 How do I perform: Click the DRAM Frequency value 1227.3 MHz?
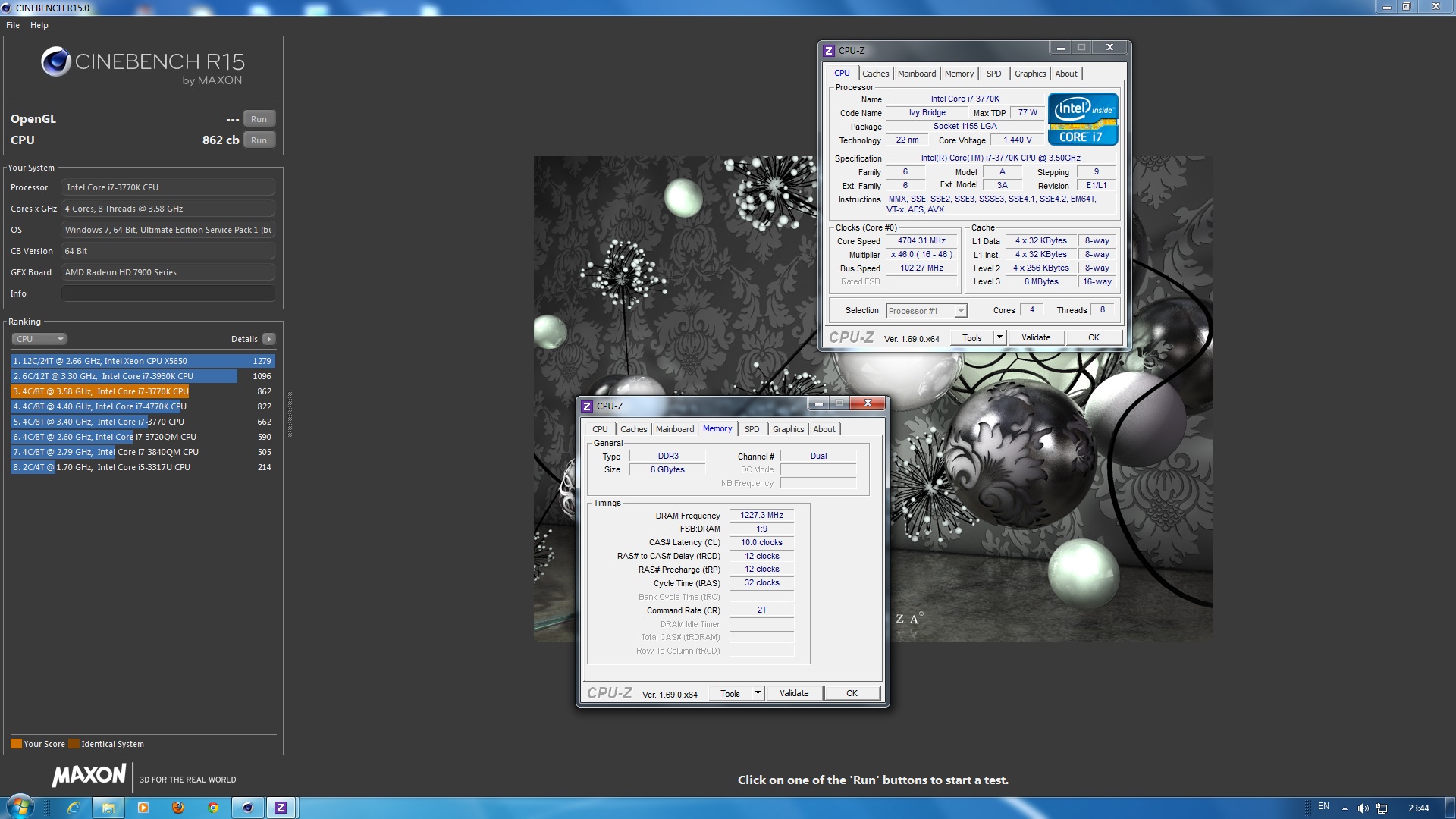pyautogui.click(x=761, y=516)
